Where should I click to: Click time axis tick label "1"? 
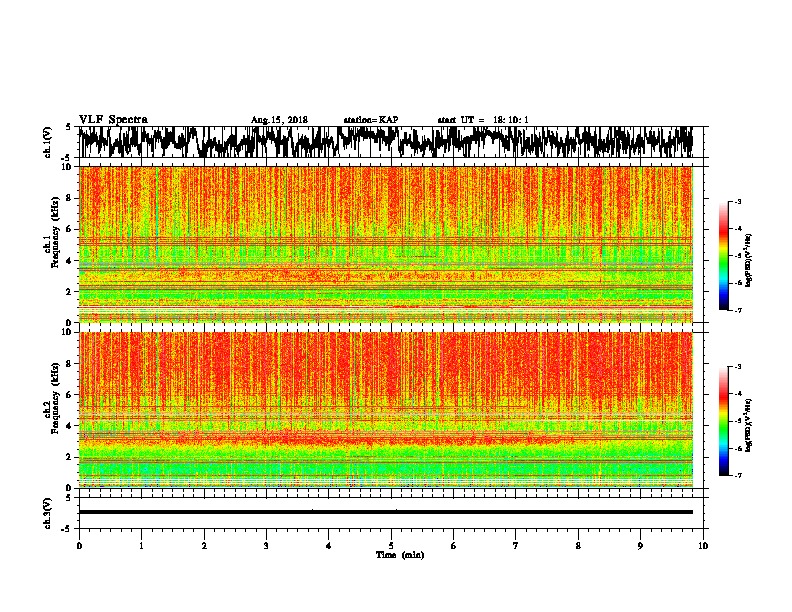coord(141,546)
